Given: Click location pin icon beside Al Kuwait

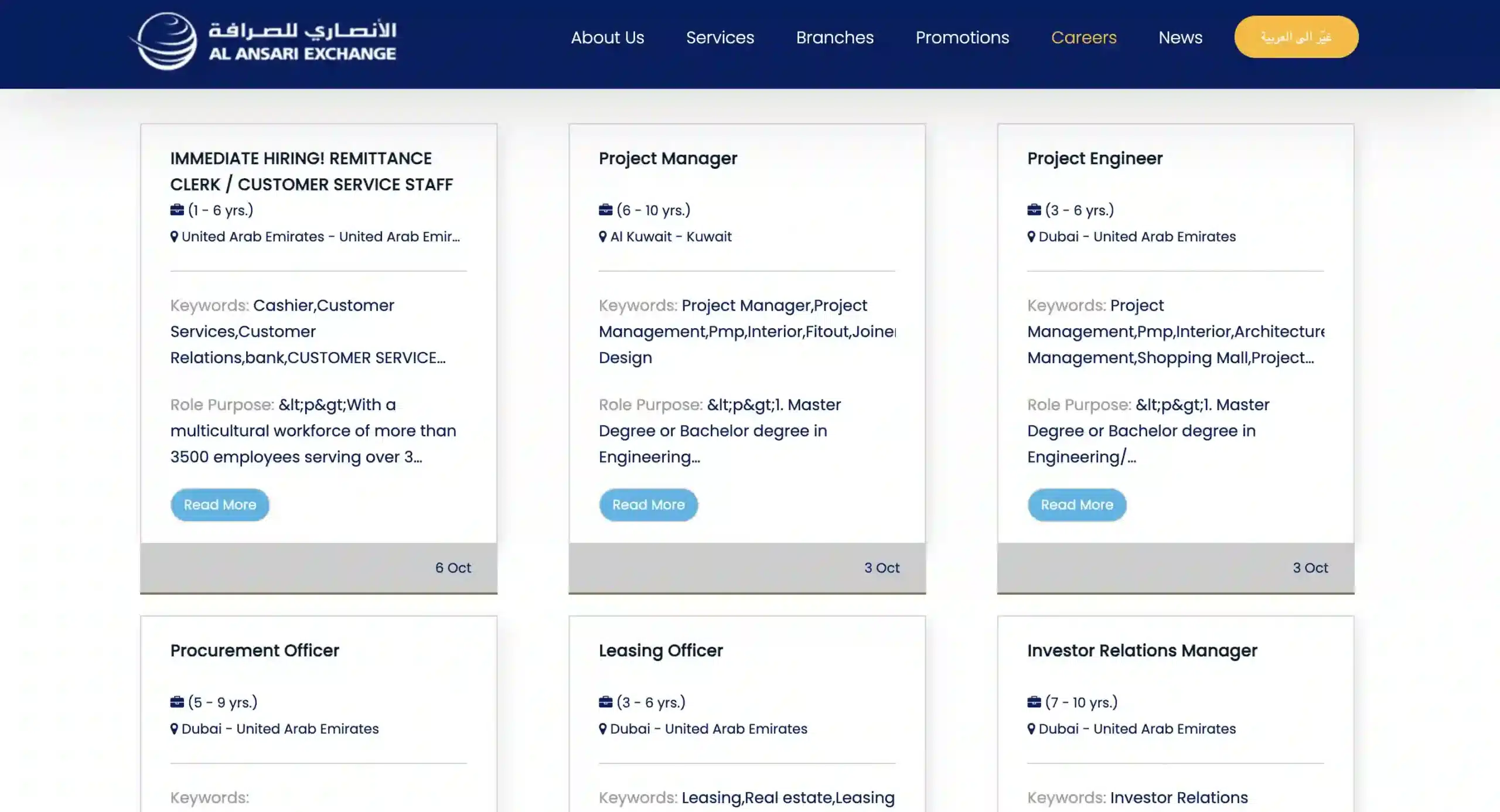Looking at the screenshot, I should click(x=602, y=237).
